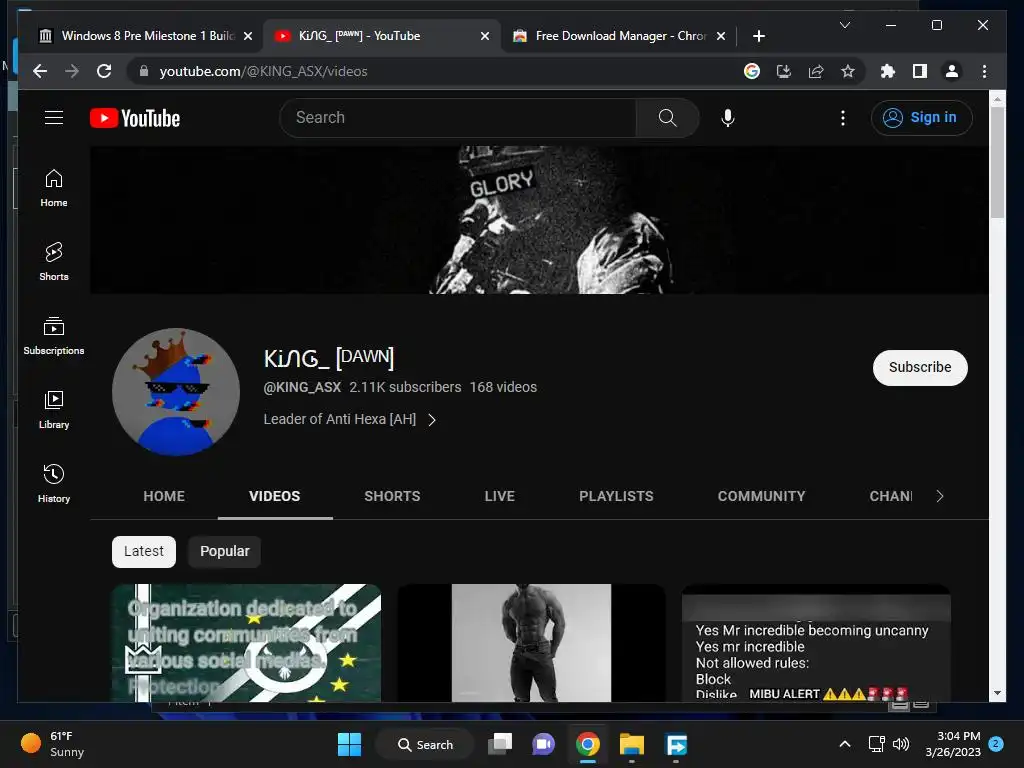Close the Free Download Manager tab
The image size is (1024, 768).
click(x=720, y=36)
